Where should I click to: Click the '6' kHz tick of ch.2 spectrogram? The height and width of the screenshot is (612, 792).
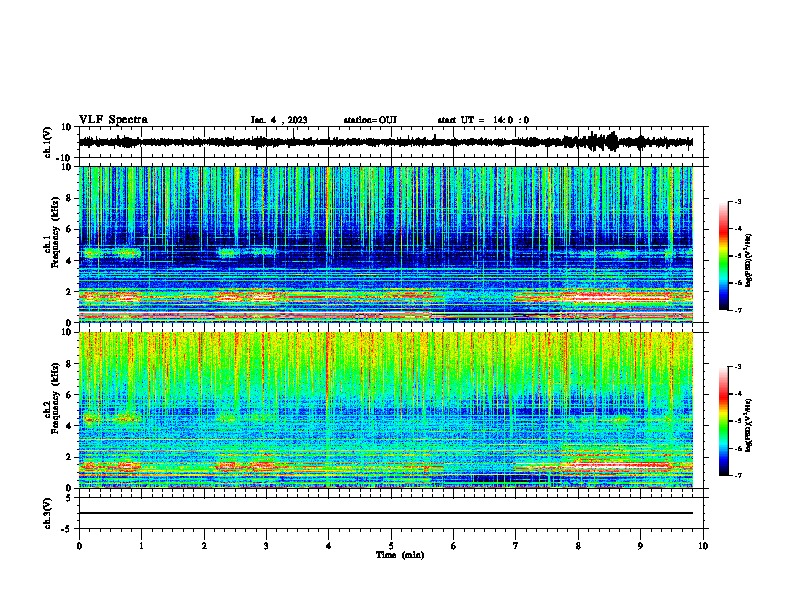[69, 395]
